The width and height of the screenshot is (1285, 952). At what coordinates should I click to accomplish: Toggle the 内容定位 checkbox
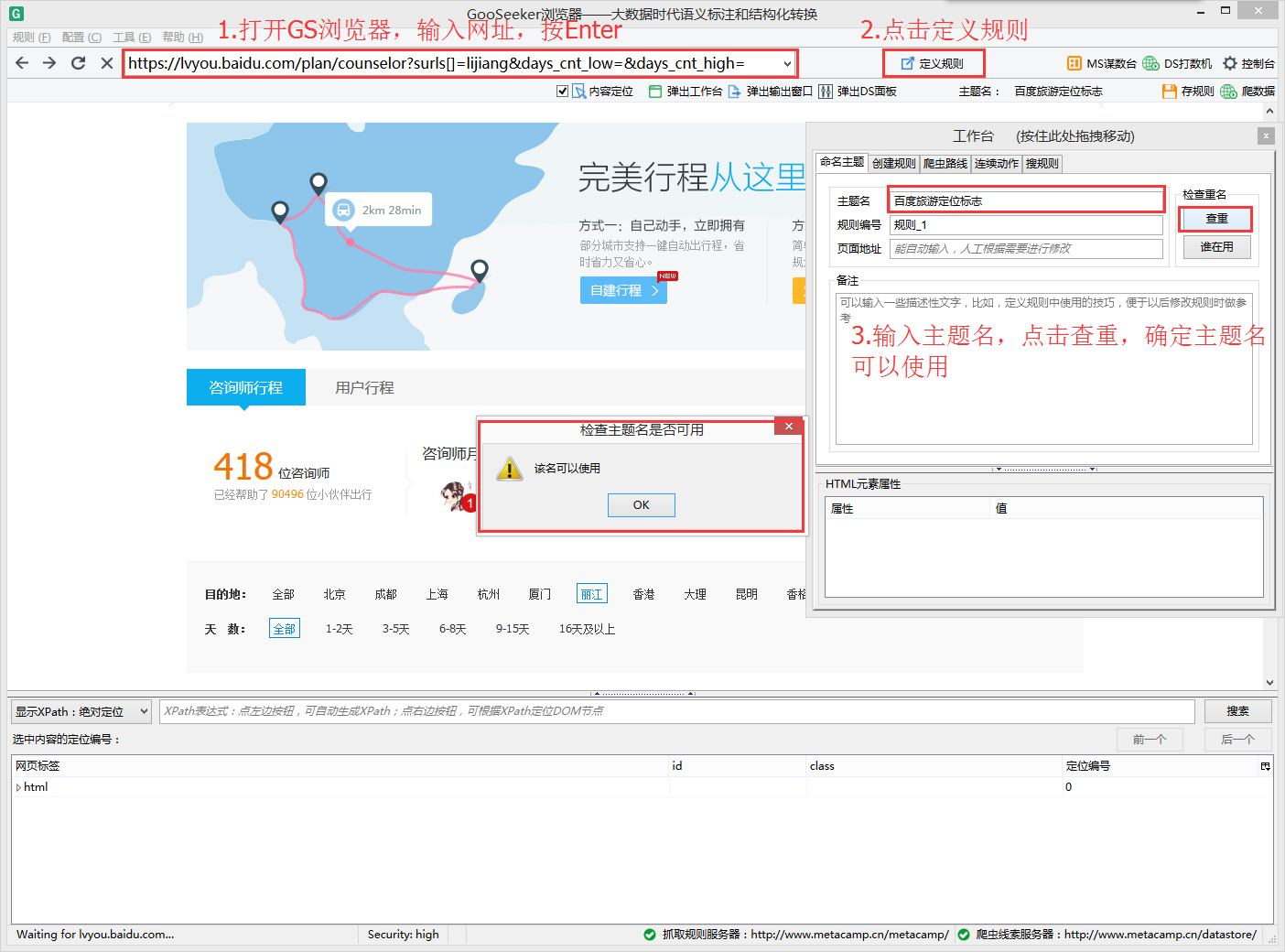pos(562,91)
